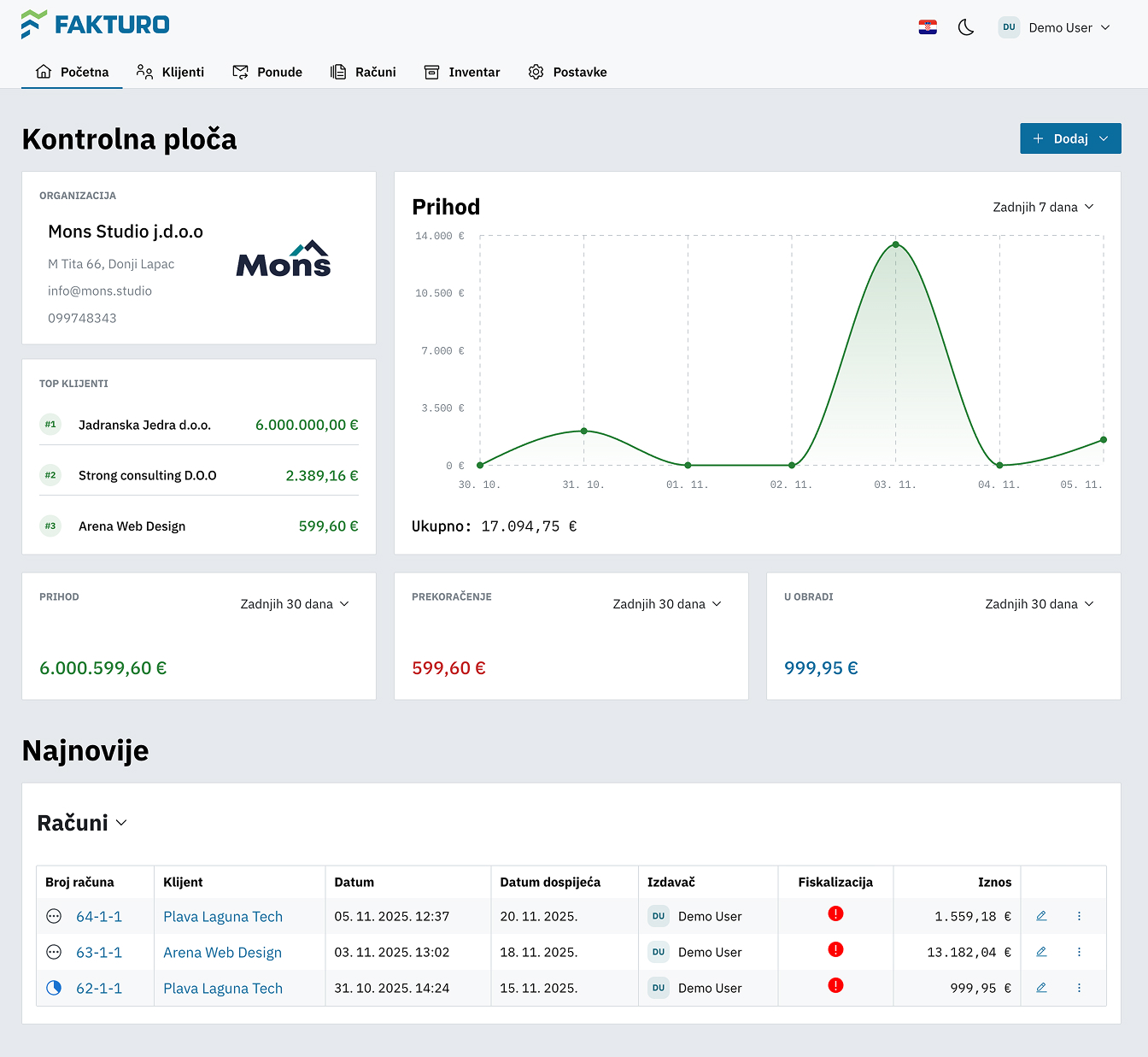Viewport: 1148px width, 1057px height.
Task: Change the Prihod chart period from Zadnjih 7 dana
Action: pos(1043,206)
